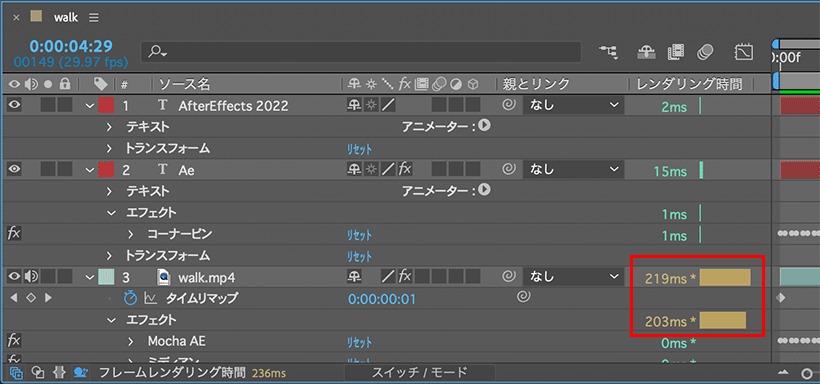Screen dimensions: 820x384
Task: Toggle shy switch on AfterEffects 2022 layer
Action: (354, 105)
